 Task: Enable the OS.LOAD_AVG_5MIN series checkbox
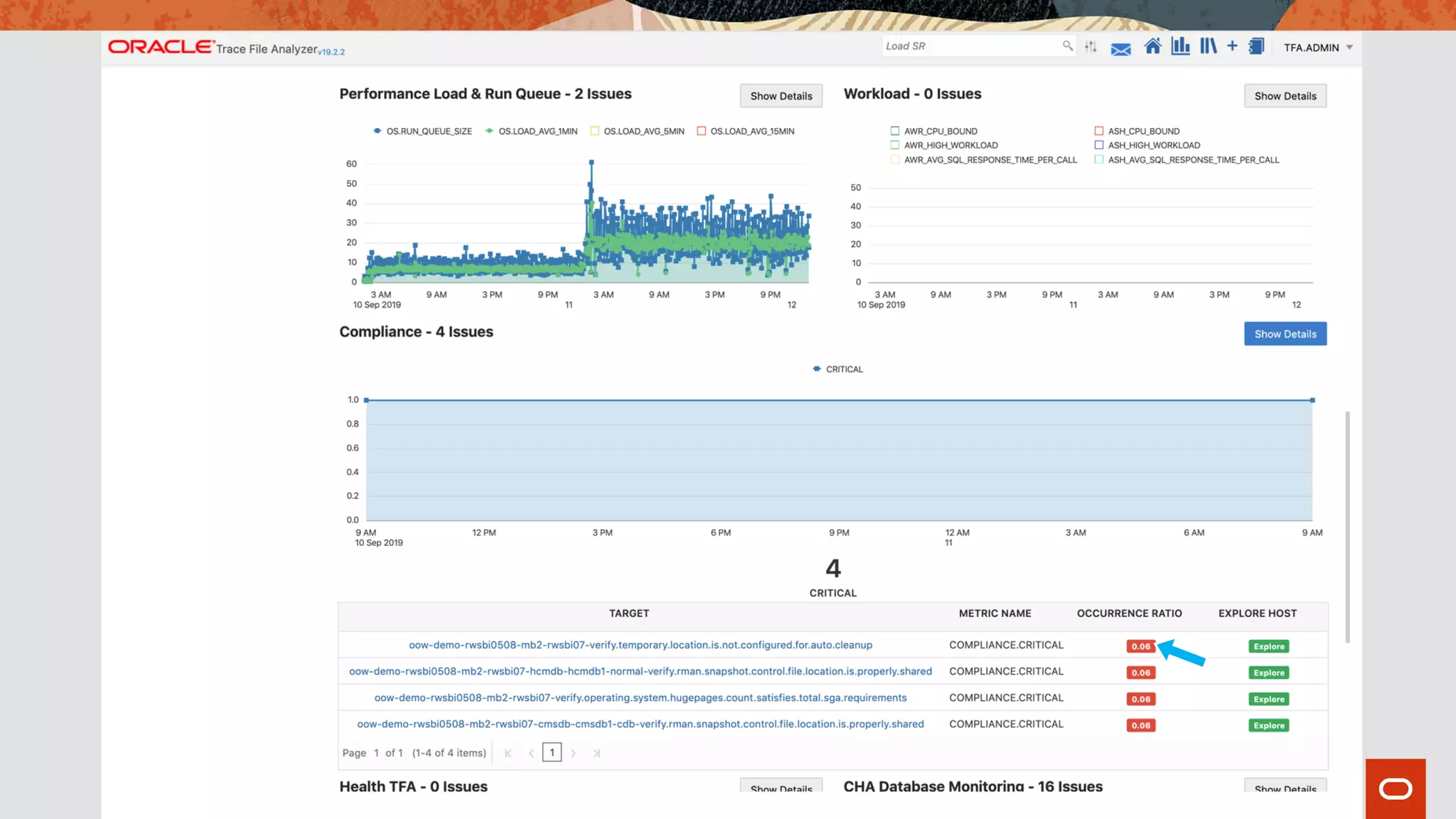click(x=595, y=131)
